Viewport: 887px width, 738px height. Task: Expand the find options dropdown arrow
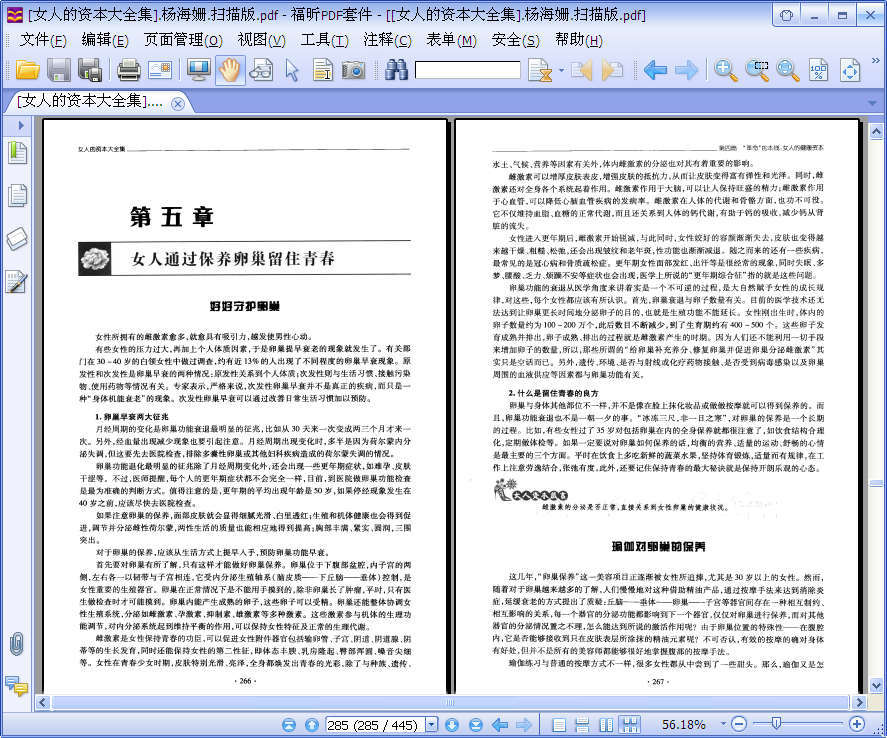561,71
